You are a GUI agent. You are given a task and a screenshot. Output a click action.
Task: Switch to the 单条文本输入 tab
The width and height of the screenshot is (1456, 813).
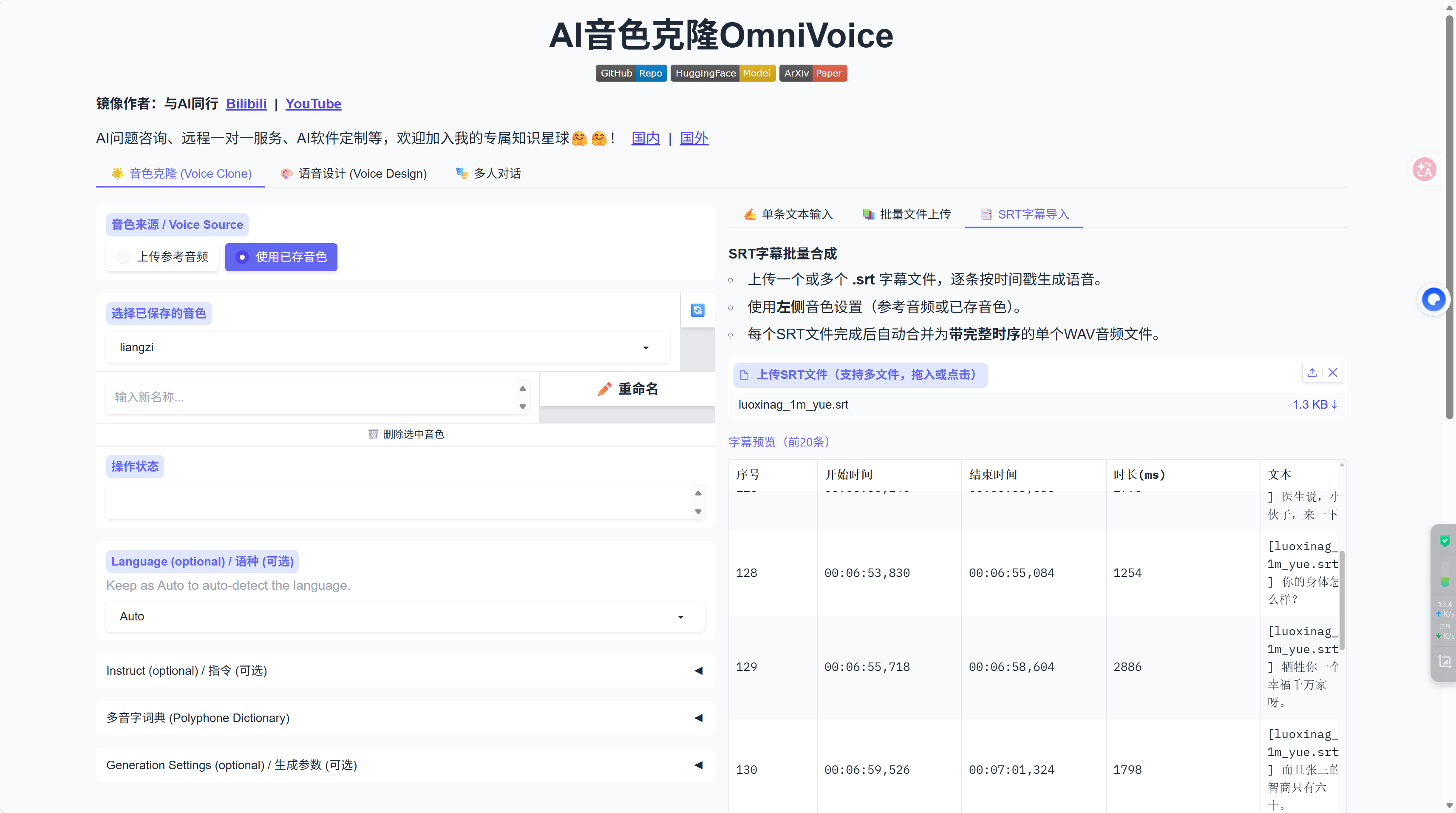tap(788, 214)
